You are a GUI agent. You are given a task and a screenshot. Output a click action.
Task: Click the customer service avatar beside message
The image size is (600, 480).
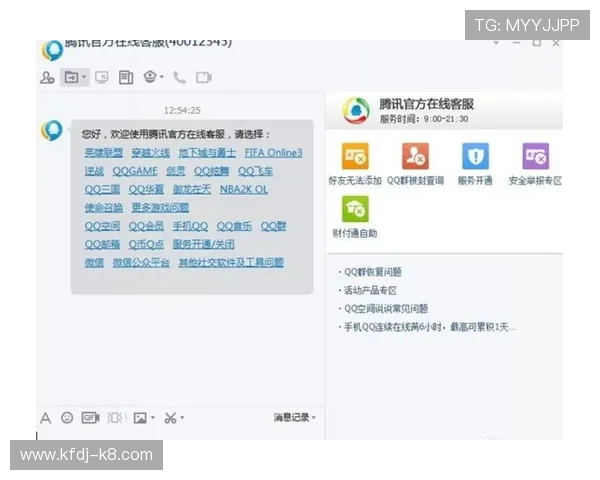point(52,131)
